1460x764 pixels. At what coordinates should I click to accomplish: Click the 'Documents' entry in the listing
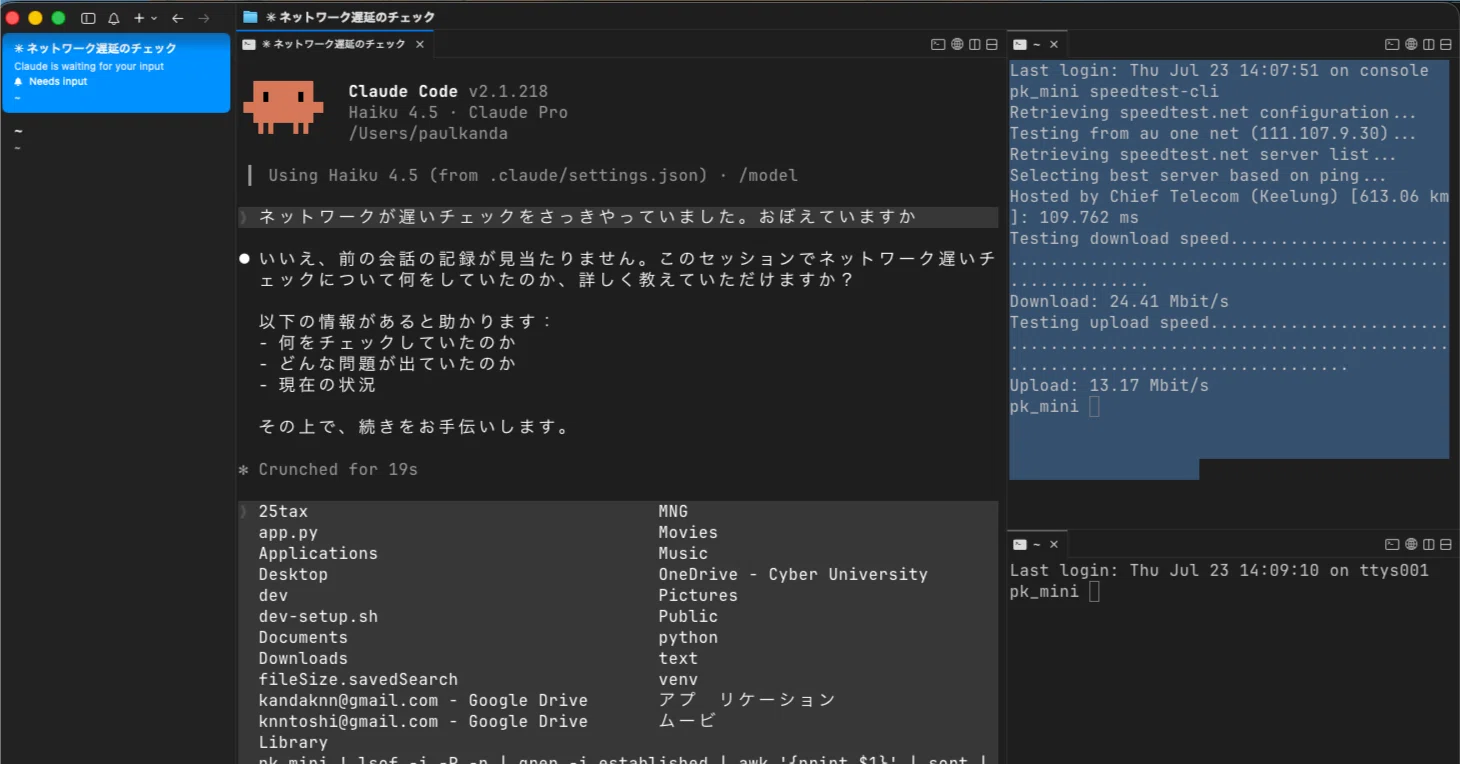pos(303,637)
